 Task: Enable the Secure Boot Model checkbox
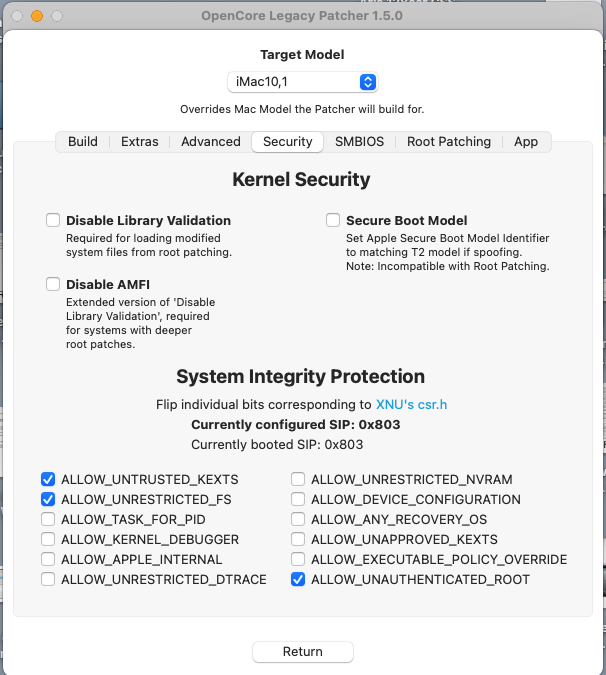(x=333, y=220)
